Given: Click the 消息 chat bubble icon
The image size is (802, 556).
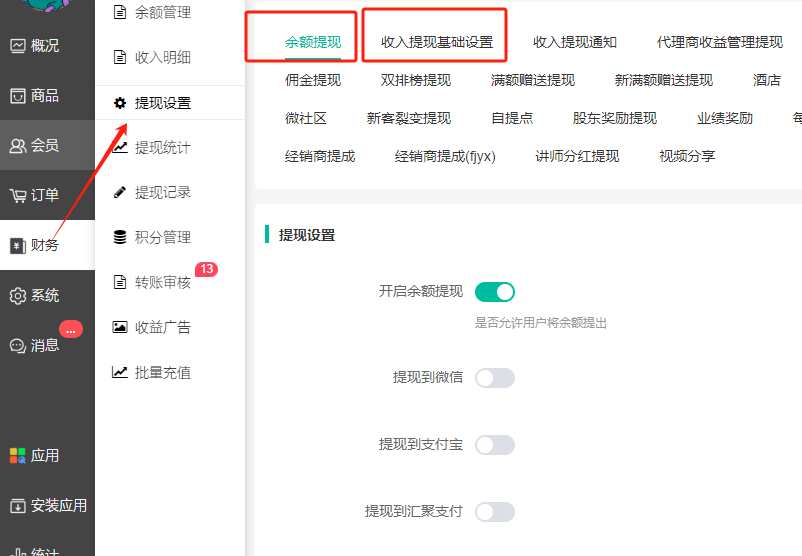Looking at the screenshot, I should coord(18,346).
